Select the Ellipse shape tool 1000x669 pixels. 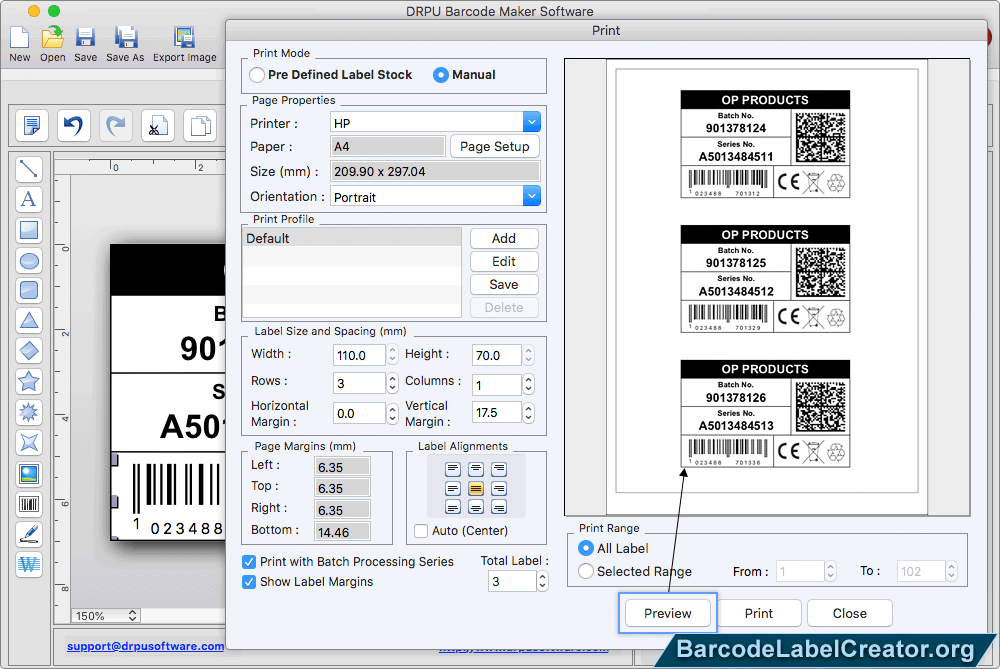[29, 260]
